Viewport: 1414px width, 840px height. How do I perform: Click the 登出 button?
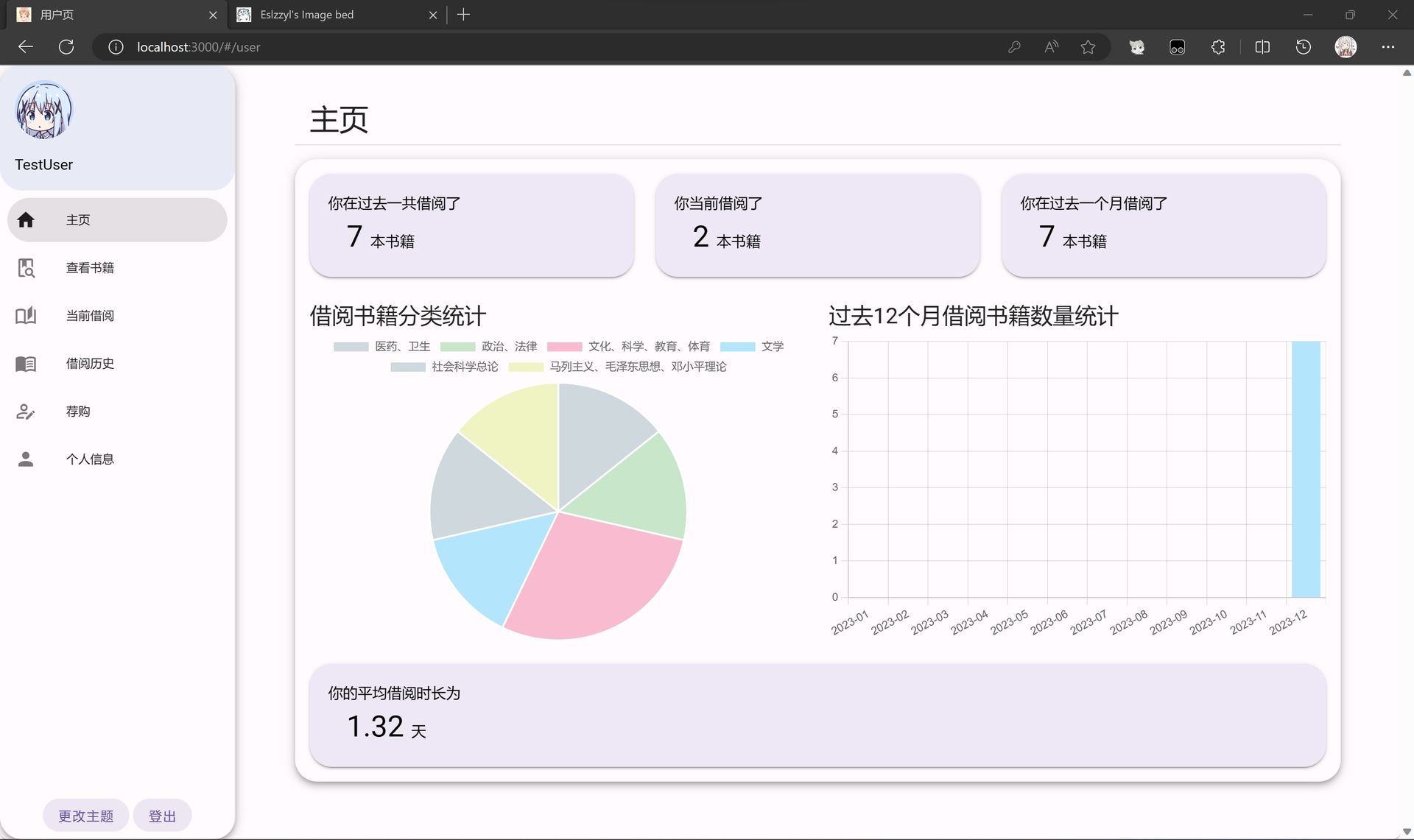[162, 816]
